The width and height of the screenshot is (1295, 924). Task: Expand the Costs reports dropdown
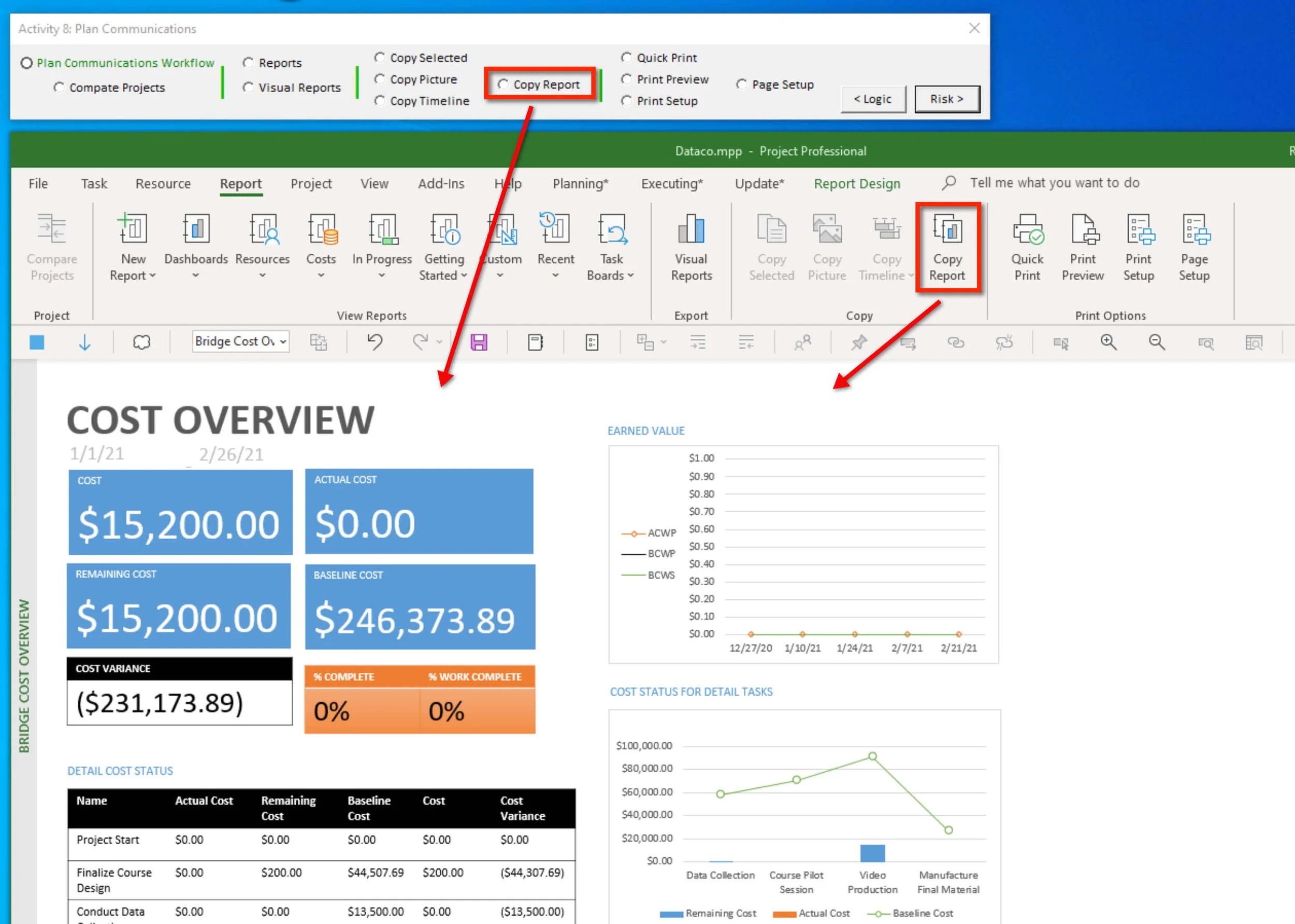click(x=321, y=276)
